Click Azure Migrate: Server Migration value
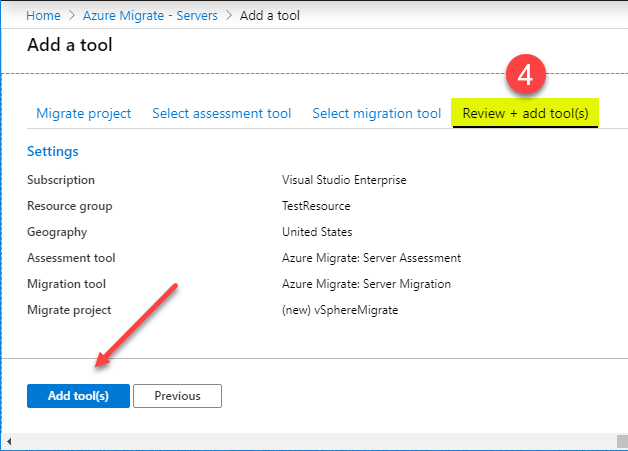Image resolution: width=628 pixels, height=451 pixels. [366, 284]
